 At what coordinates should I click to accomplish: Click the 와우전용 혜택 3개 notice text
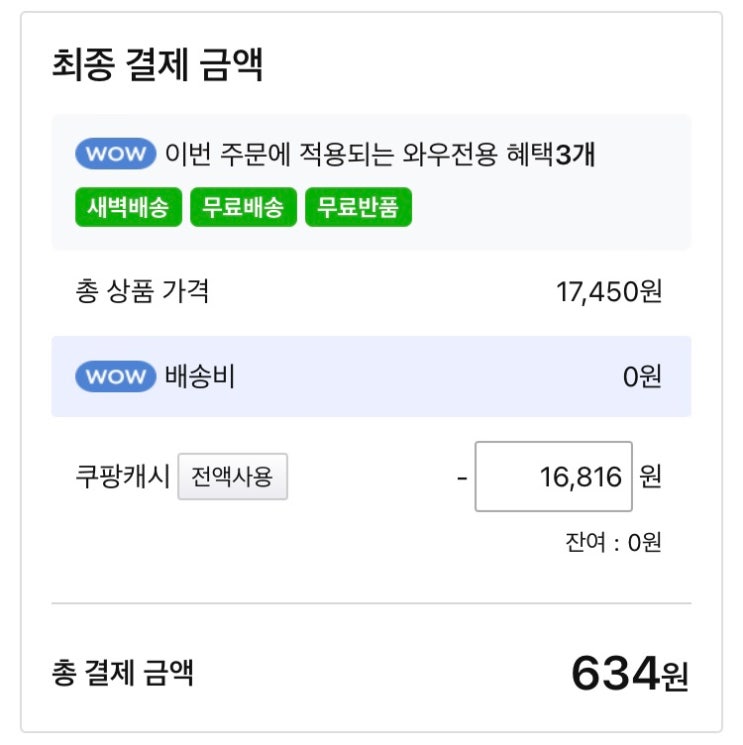tap(380, 155)
